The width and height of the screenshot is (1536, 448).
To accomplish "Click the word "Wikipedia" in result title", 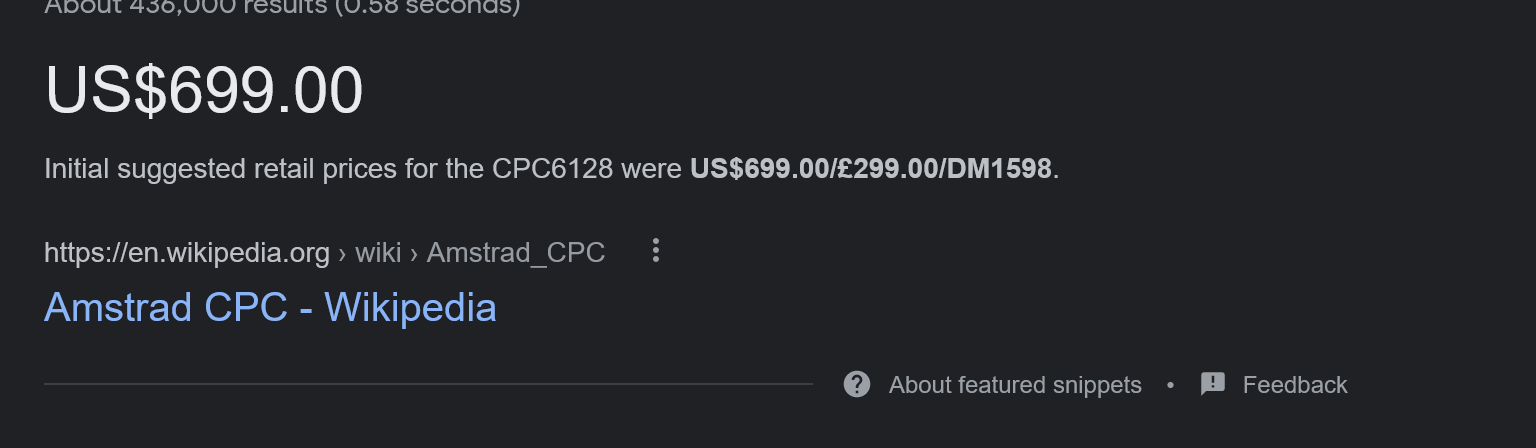I will (410, 307).
